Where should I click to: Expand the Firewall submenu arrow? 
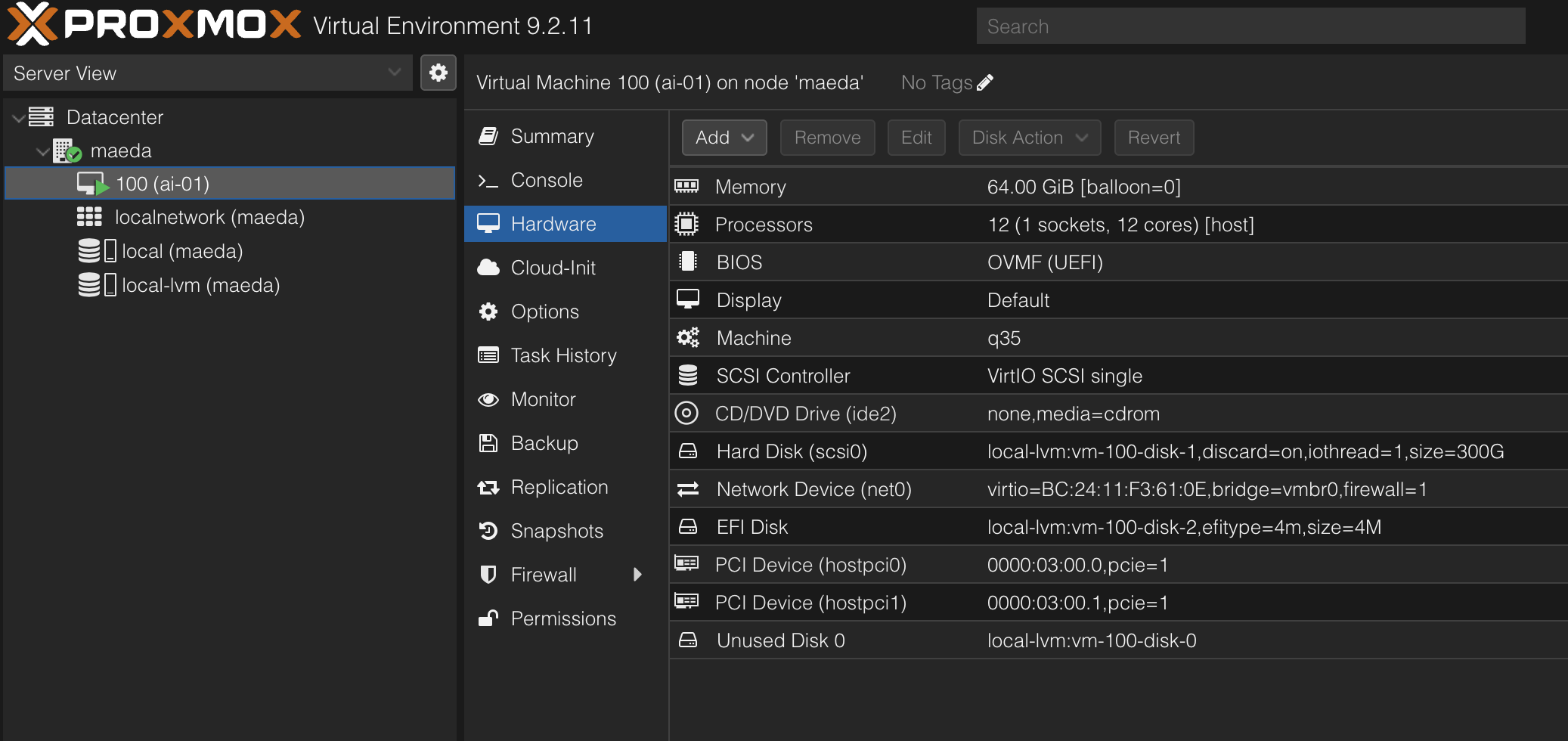[637, 574]
